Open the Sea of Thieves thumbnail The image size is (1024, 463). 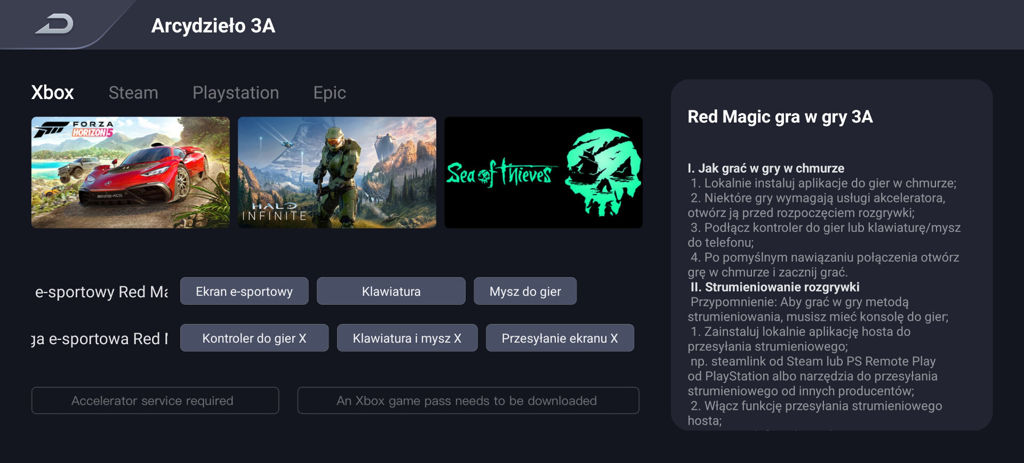click(543, 172)
